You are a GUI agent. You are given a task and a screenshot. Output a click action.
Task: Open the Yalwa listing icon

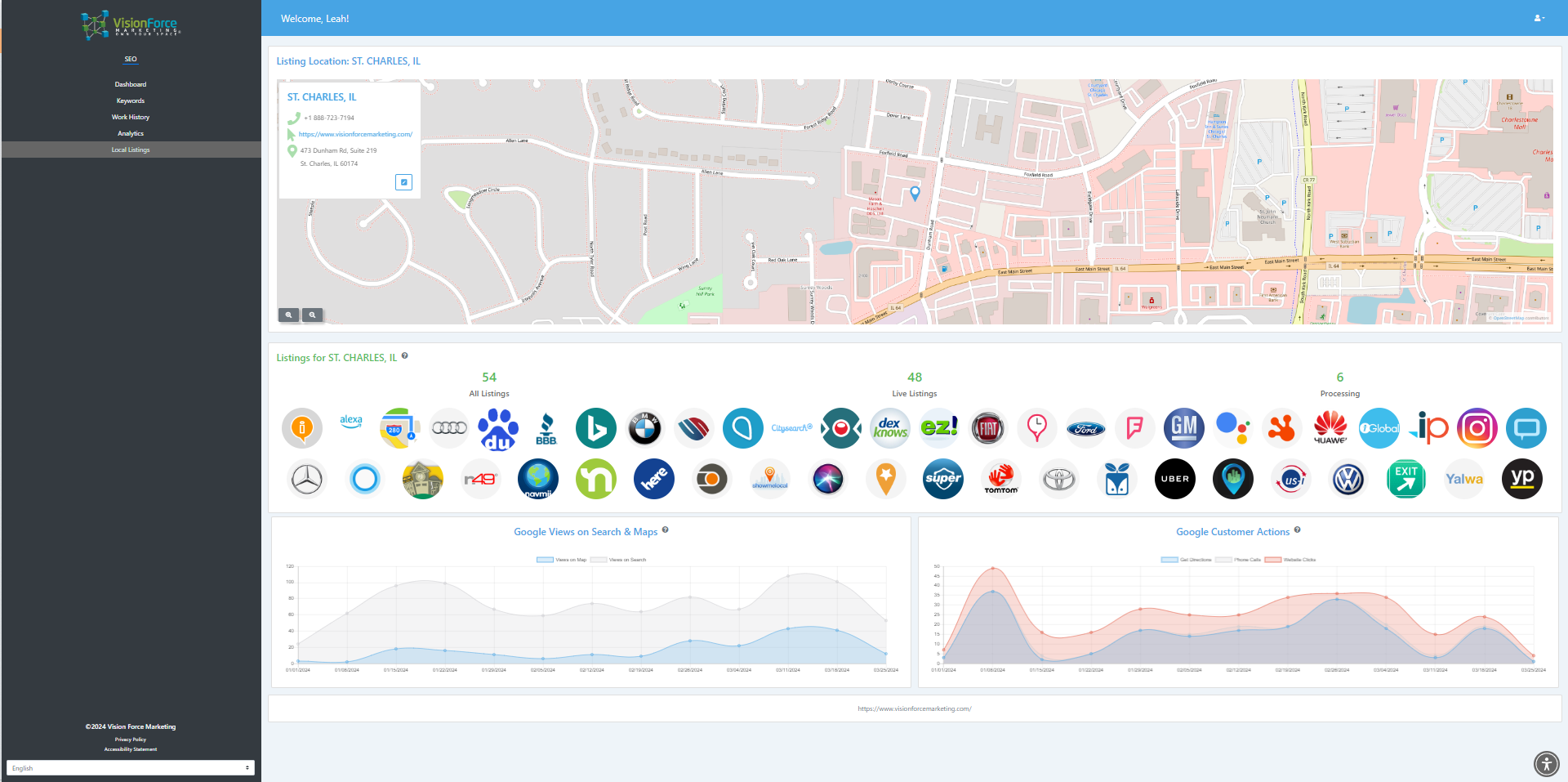click(1464, 479)
